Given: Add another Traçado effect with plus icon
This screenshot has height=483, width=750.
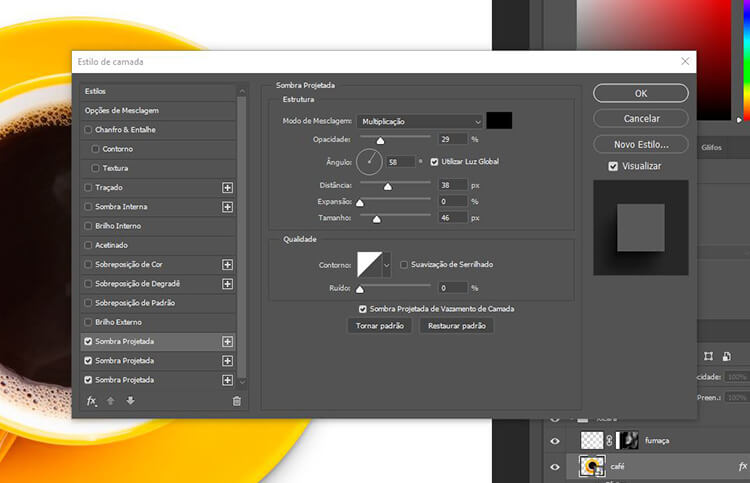Looking at the screenshot, I should pyautogui.click(x=228, y=187).
